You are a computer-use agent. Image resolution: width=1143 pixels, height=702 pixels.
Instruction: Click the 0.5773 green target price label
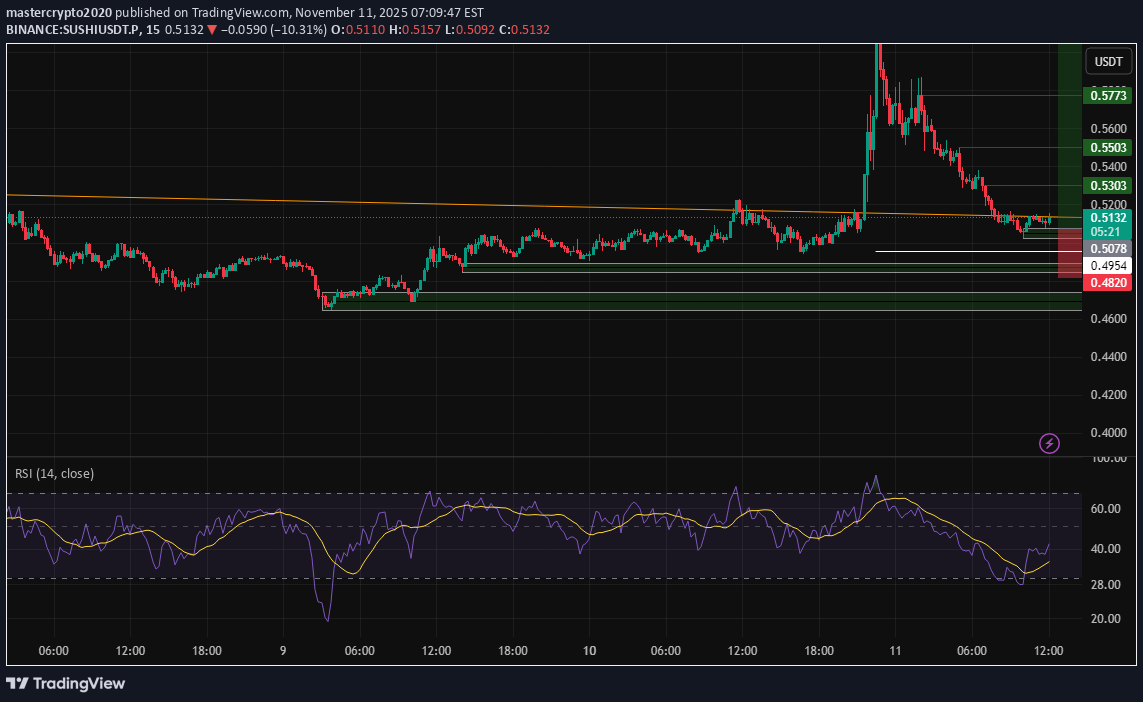[1108, 96]
